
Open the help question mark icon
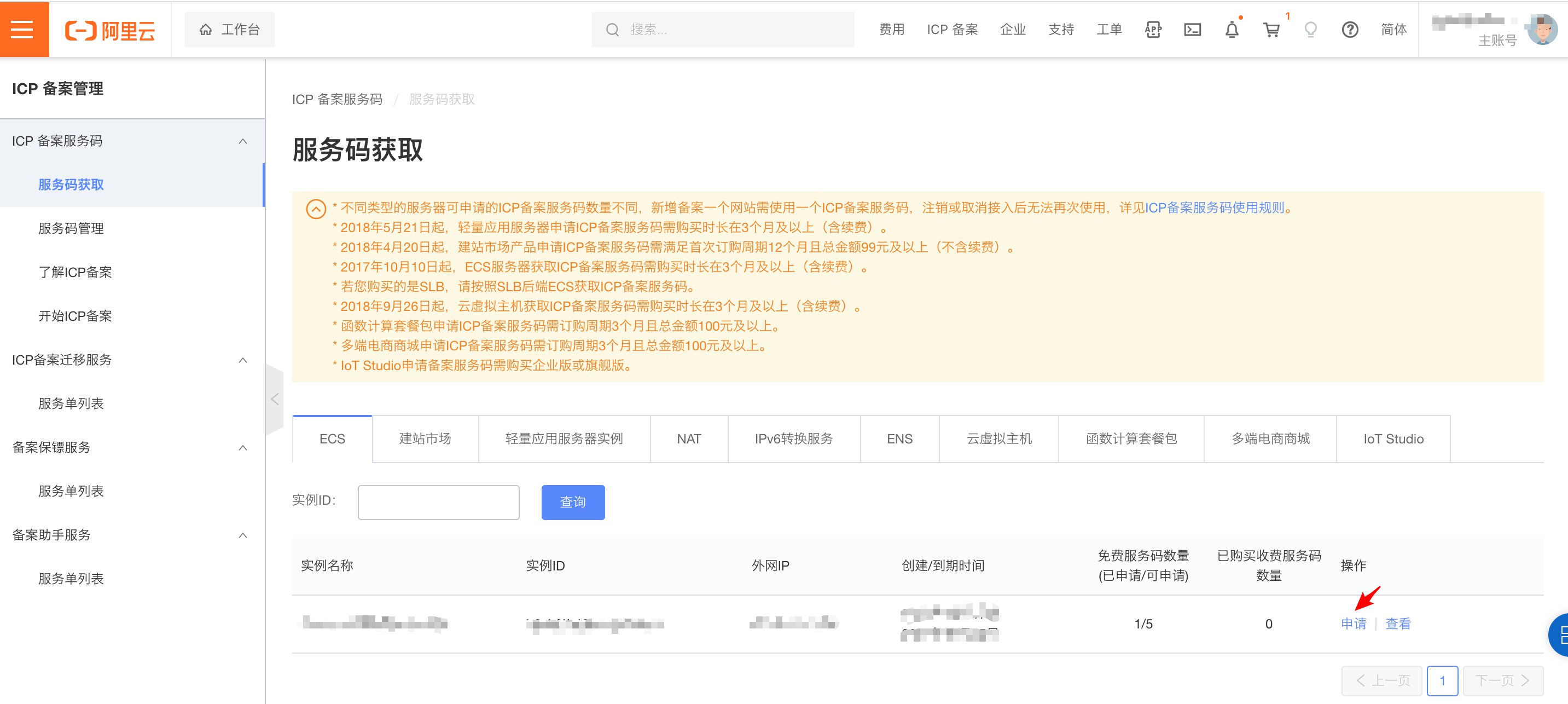[1350, 29]
